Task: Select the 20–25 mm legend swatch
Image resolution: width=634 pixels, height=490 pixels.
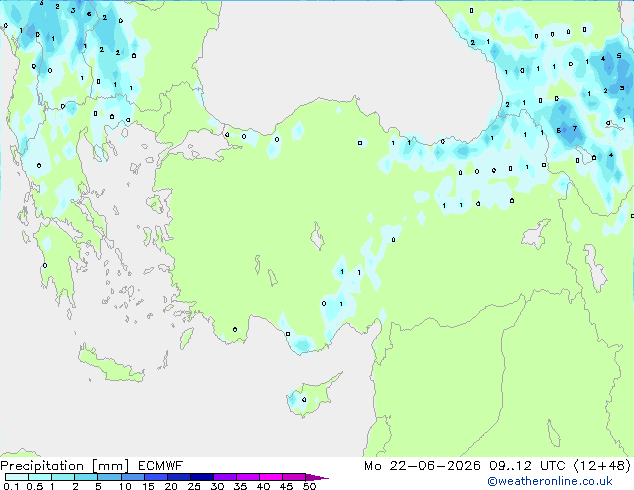Action: point(178,477)
